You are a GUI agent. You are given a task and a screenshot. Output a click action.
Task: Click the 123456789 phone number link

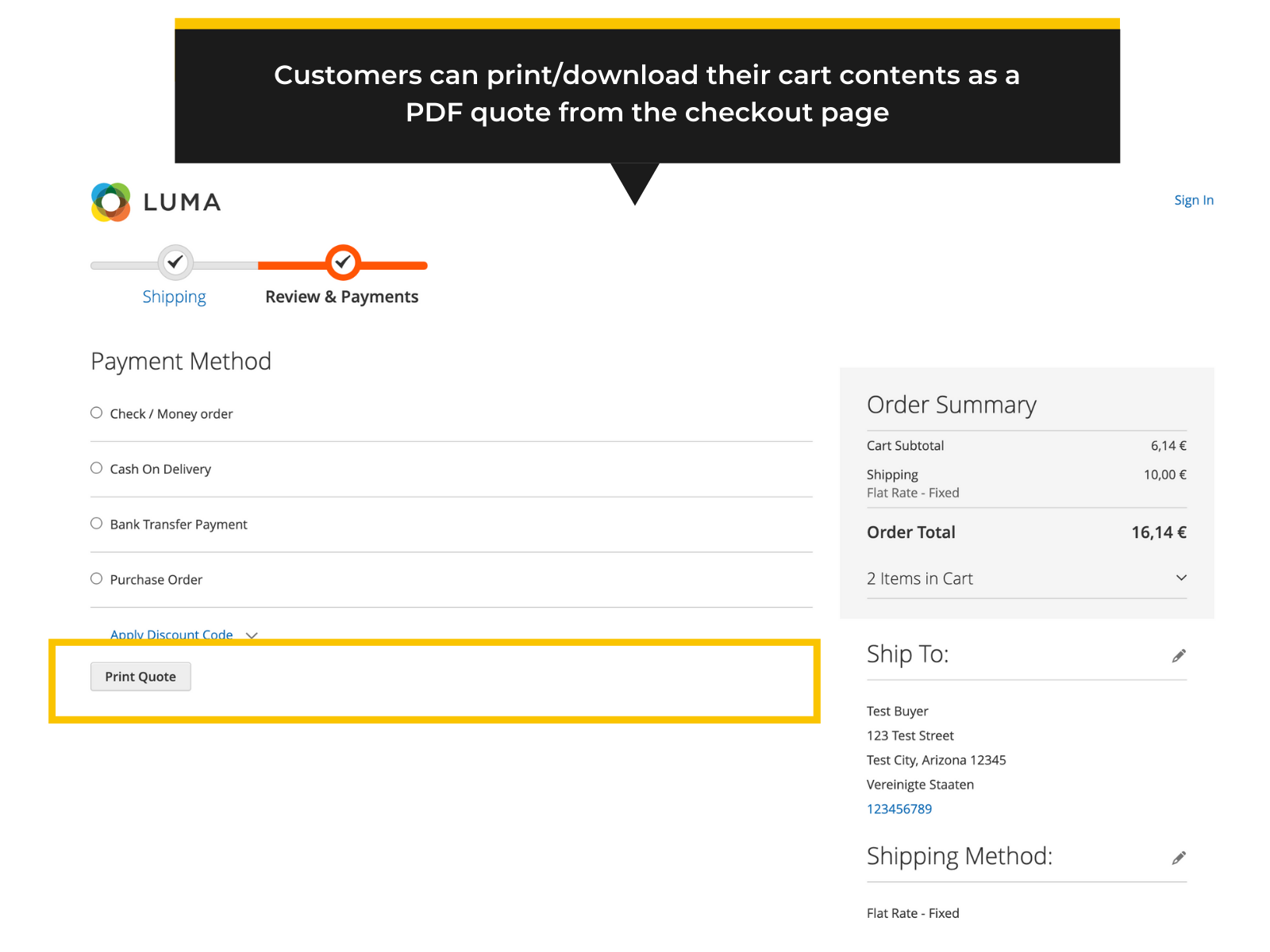pos(899,808)
